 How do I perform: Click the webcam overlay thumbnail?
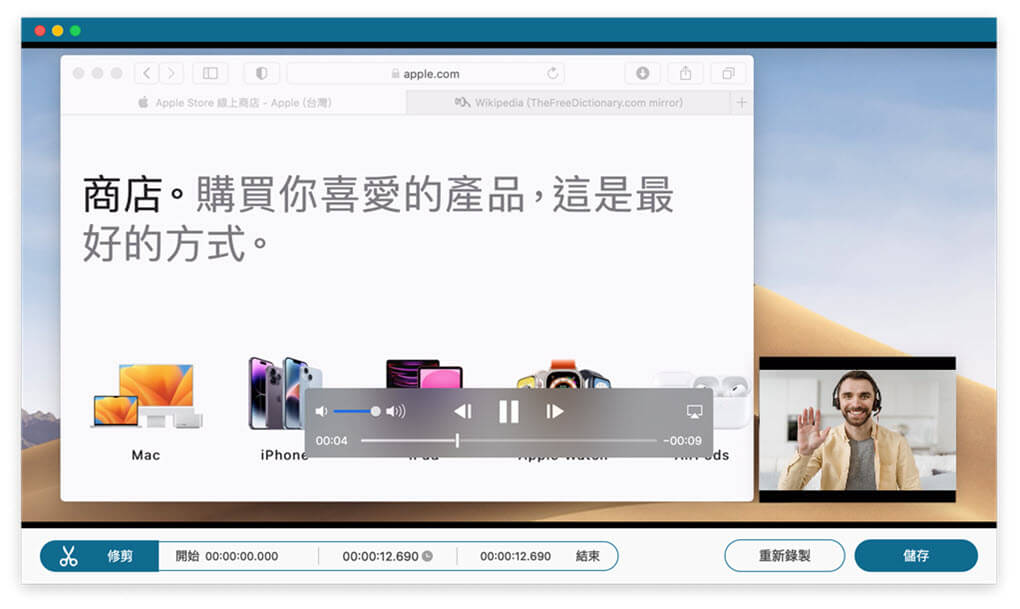tap(857, 429)
